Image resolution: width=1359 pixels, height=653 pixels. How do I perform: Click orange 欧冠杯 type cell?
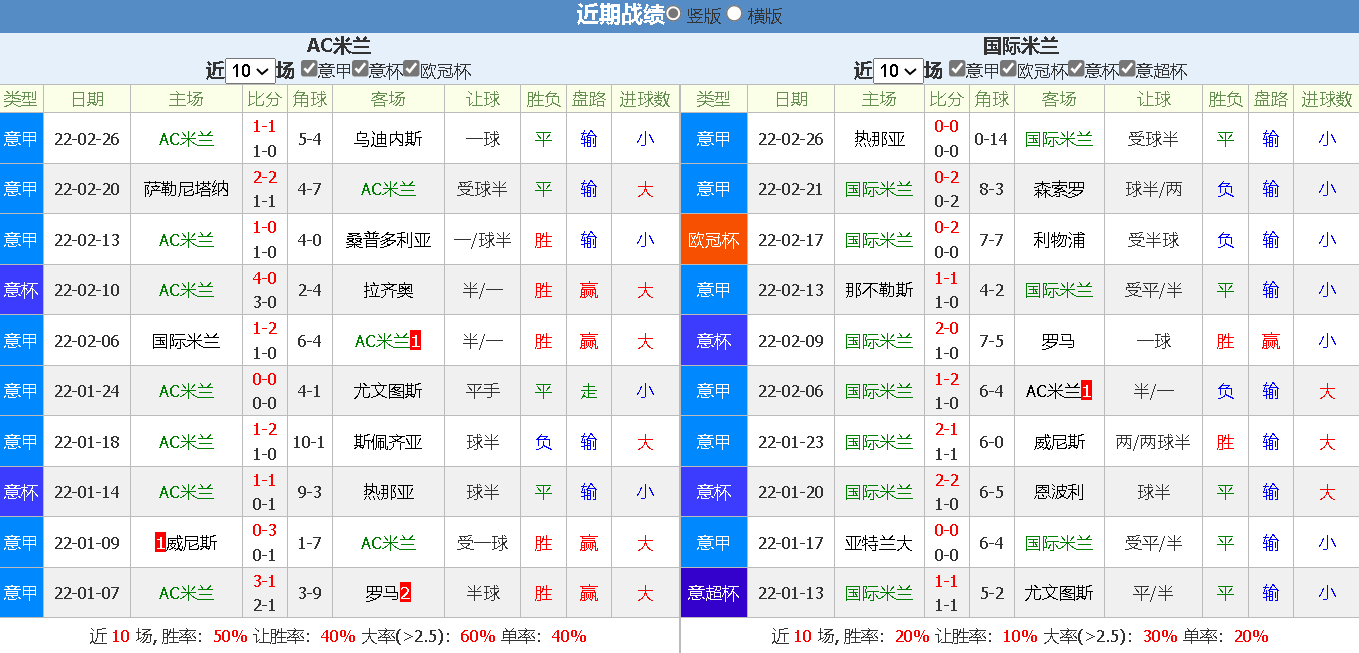tap(713, 240)
